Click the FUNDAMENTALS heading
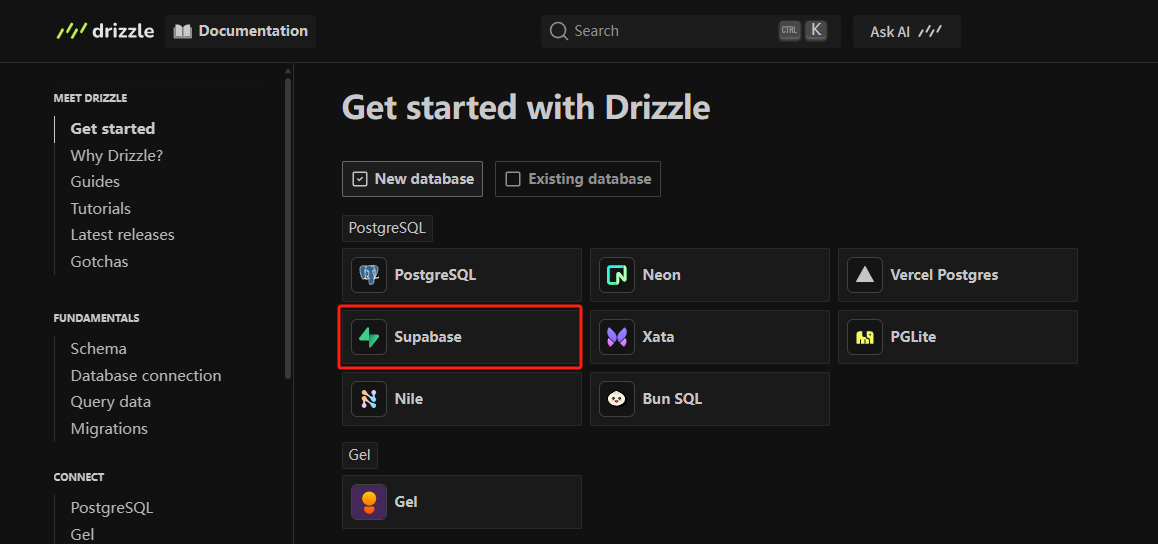1158x544 pixels. tap(96, 318)
